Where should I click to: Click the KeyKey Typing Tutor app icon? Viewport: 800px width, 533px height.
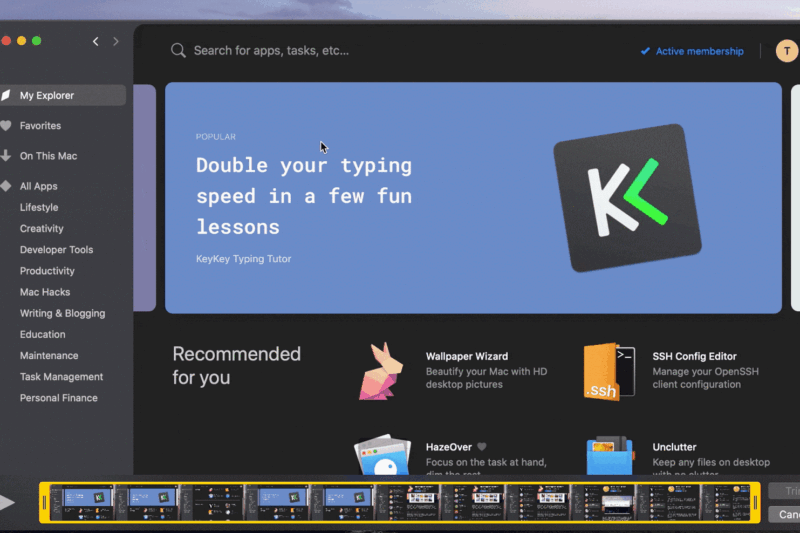627,198
